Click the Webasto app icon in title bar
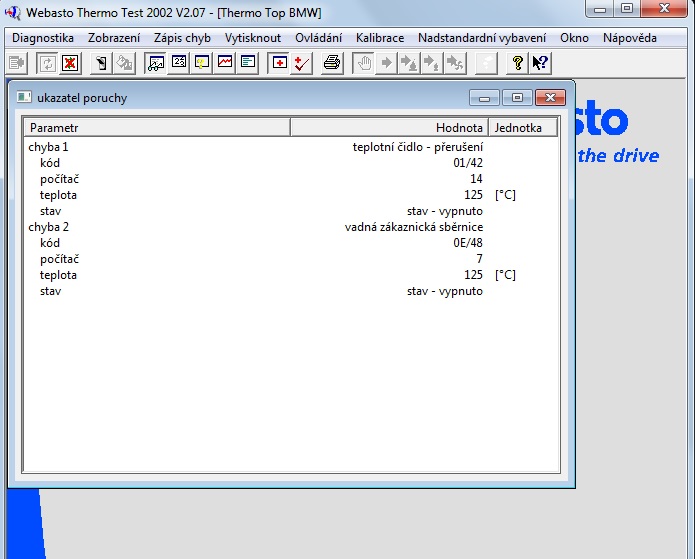Viewport: 695px width, 559px height. click(x=13, y=12)
